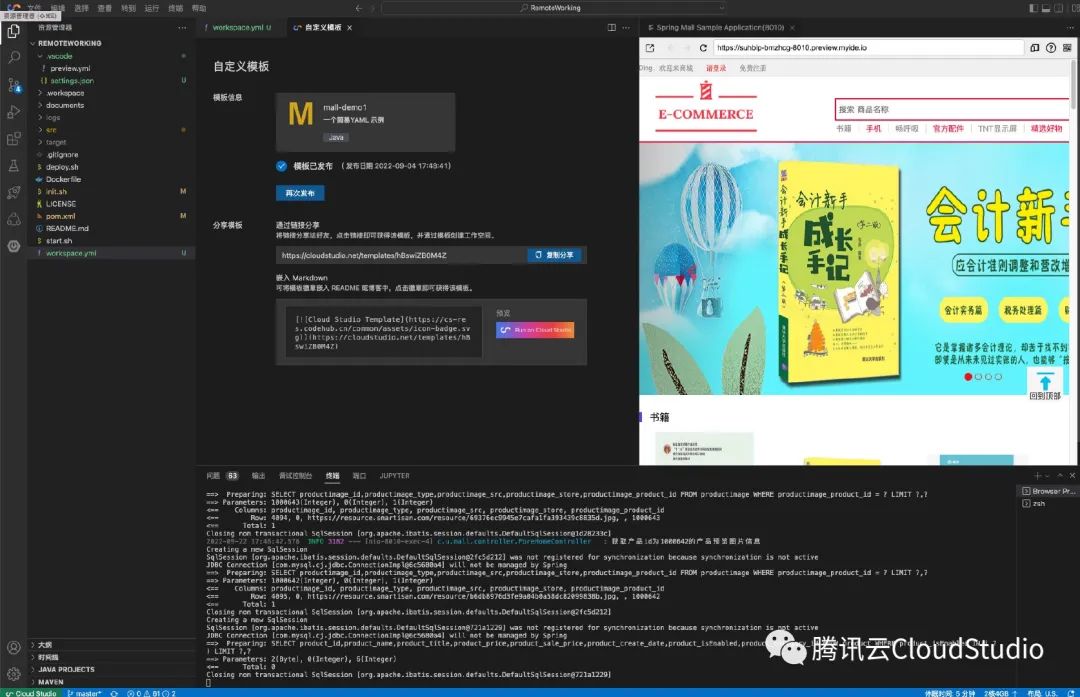Toggle bottom panel layout icon in title bar

pyautogui.click(x=1046, y=8)
